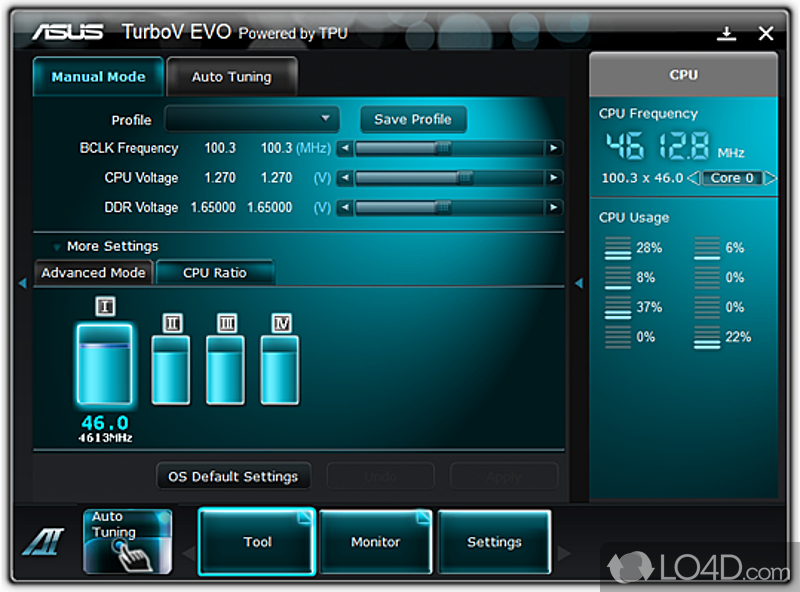Click the greyed Undo button
Image resolution: width=800 pixels, height=592 pixels.
coord(381,477)
